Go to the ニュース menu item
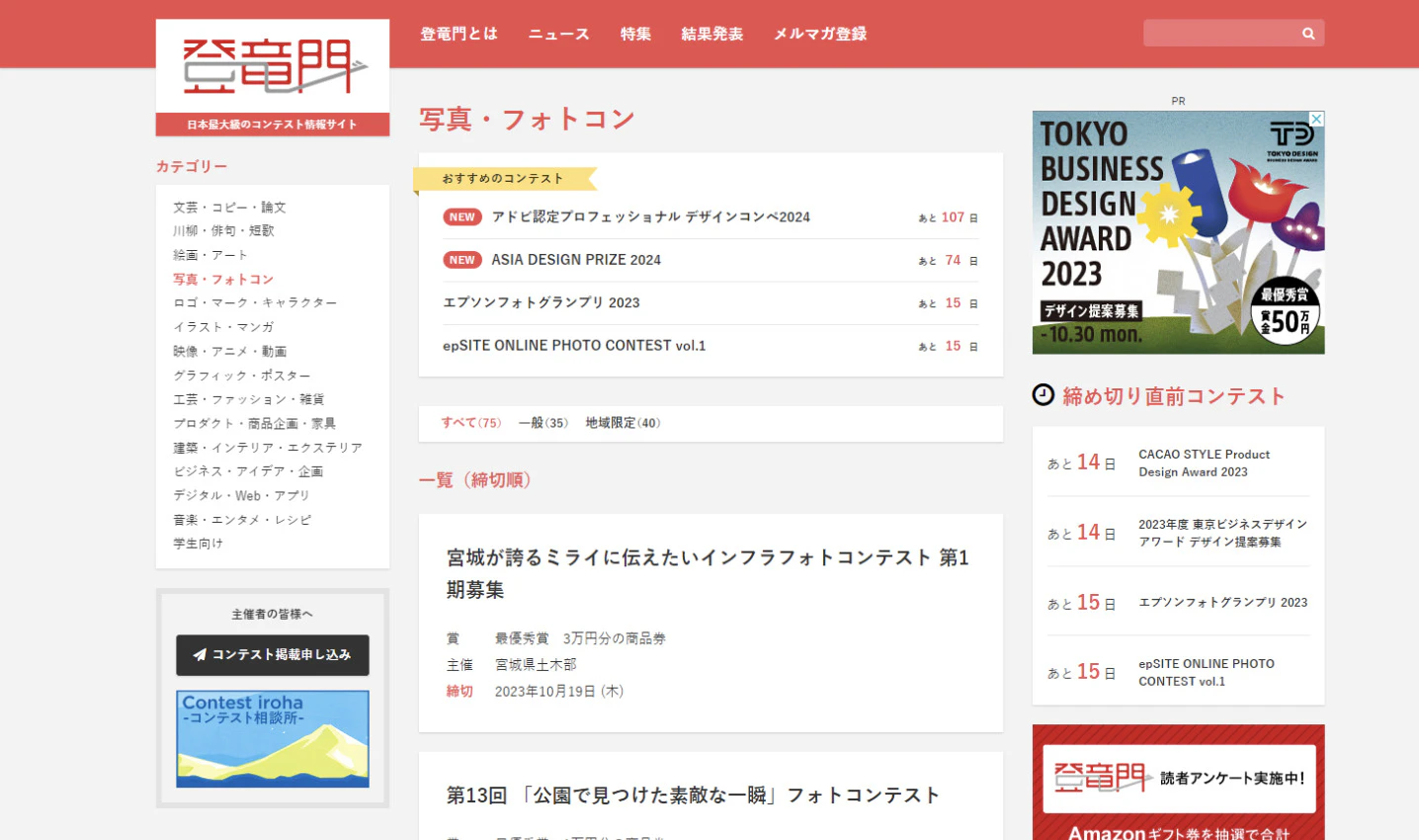 (x=558, y=34)
